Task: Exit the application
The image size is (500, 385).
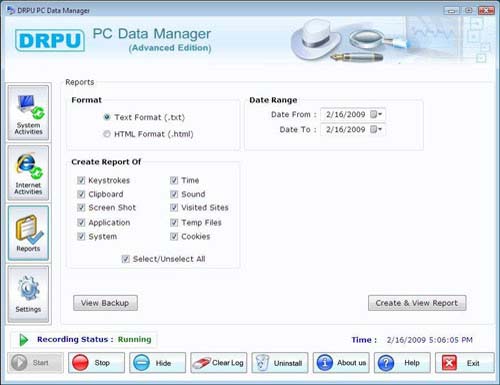Action: [x=465, y=363]
